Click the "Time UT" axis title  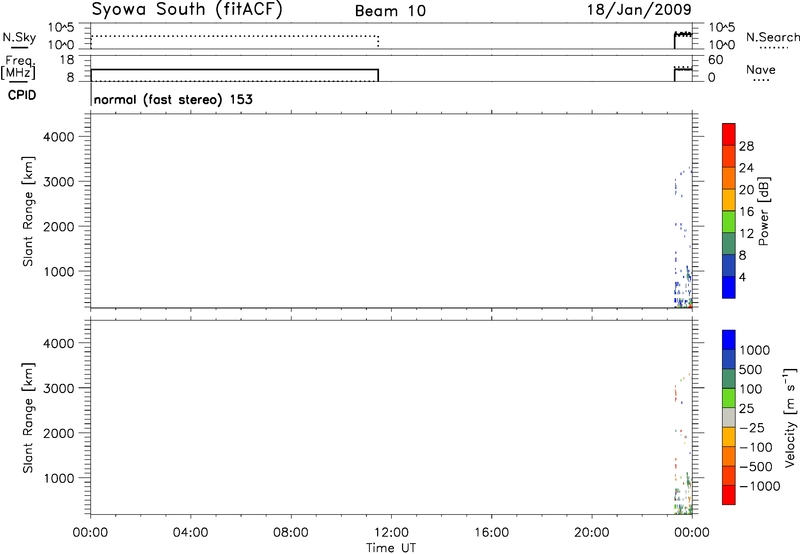[x=391, y=548]
